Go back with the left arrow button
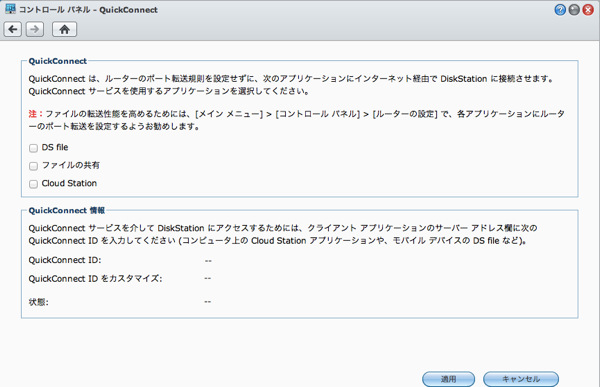600x387 pixels. (x=13, y=29)
